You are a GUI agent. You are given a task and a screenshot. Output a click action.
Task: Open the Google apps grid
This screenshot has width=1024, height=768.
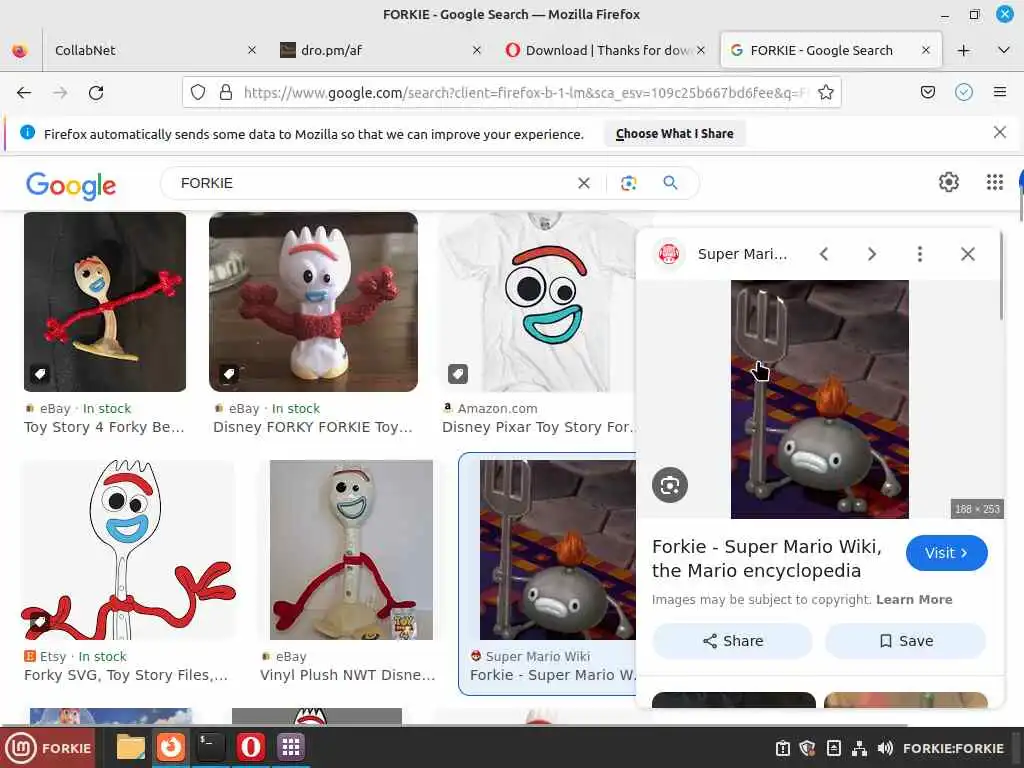tap(995, 182)
